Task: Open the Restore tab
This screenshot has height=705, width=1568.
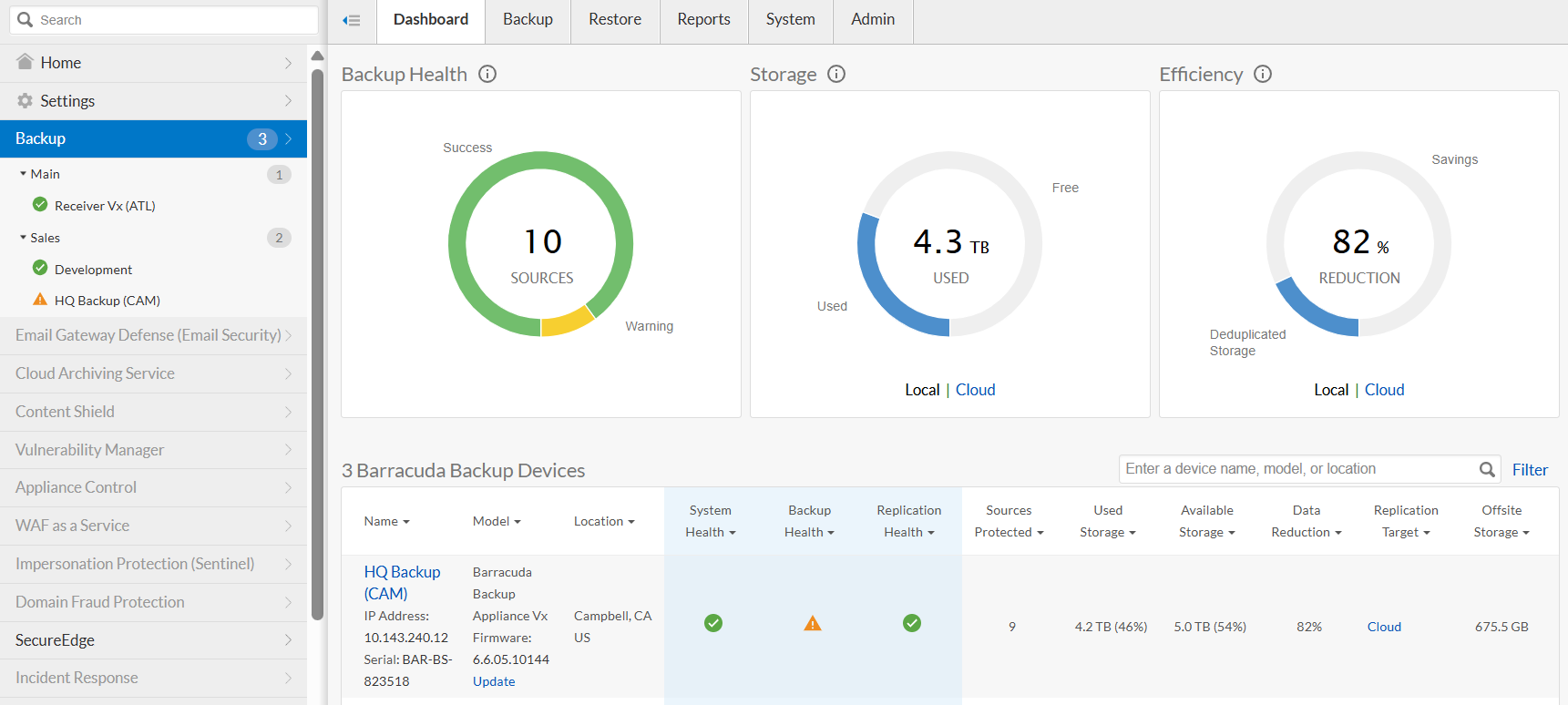Action: click(x=615, y=19)
